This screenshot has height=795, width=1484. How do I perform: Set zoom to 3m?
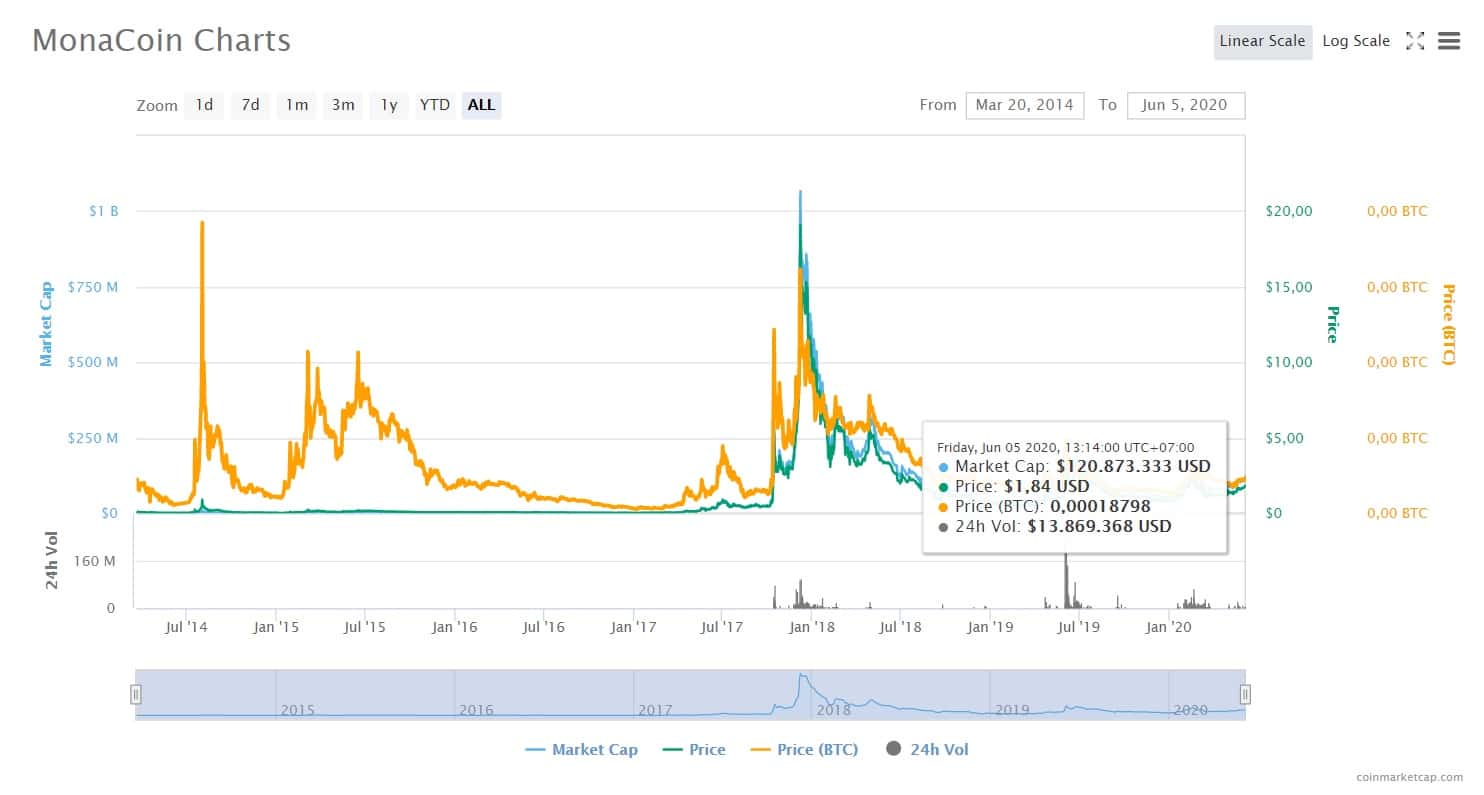click(343, 105)
